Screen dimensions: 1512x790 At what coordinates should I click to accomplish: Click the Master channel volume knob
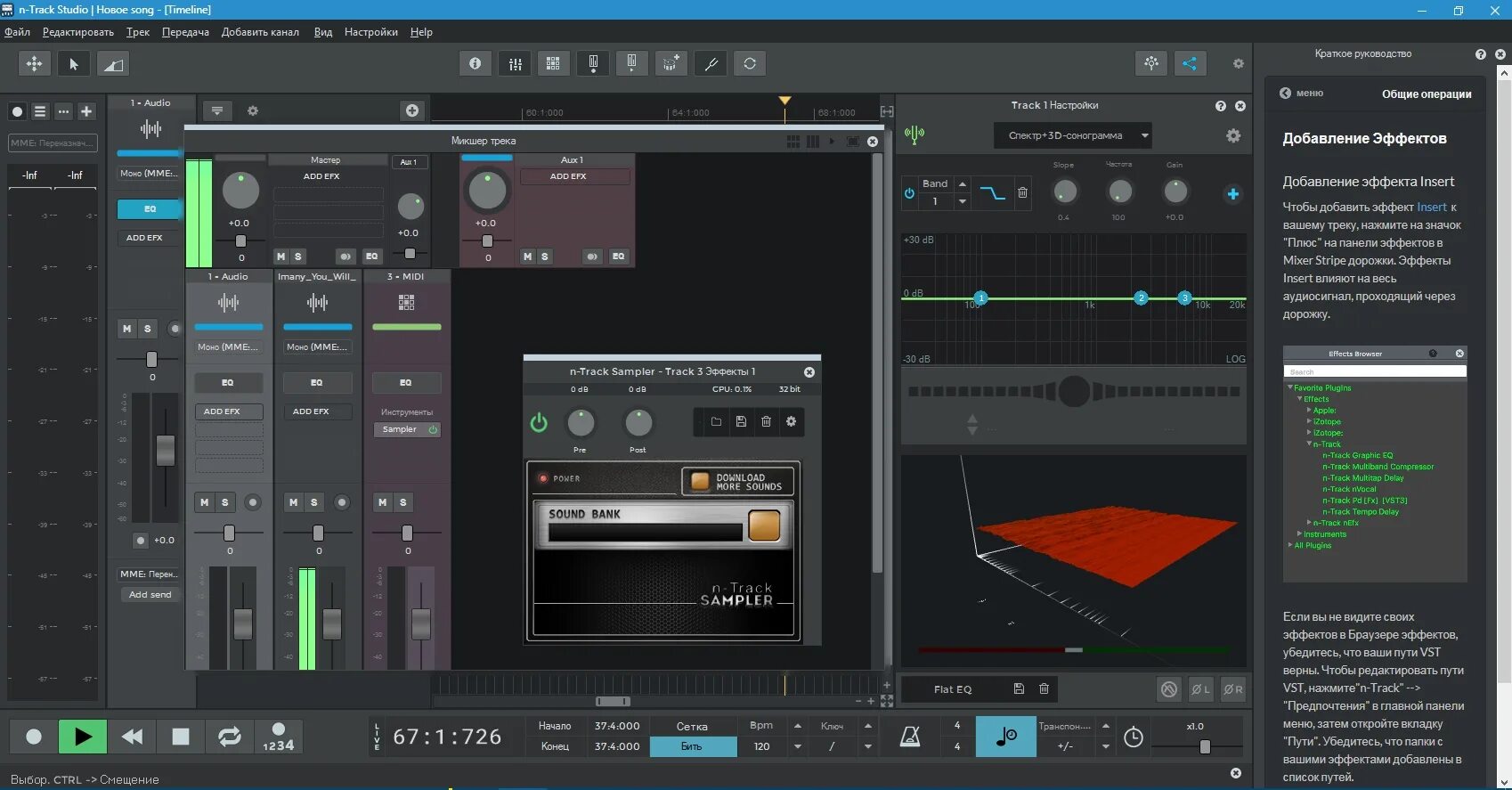tap(240, 190)
